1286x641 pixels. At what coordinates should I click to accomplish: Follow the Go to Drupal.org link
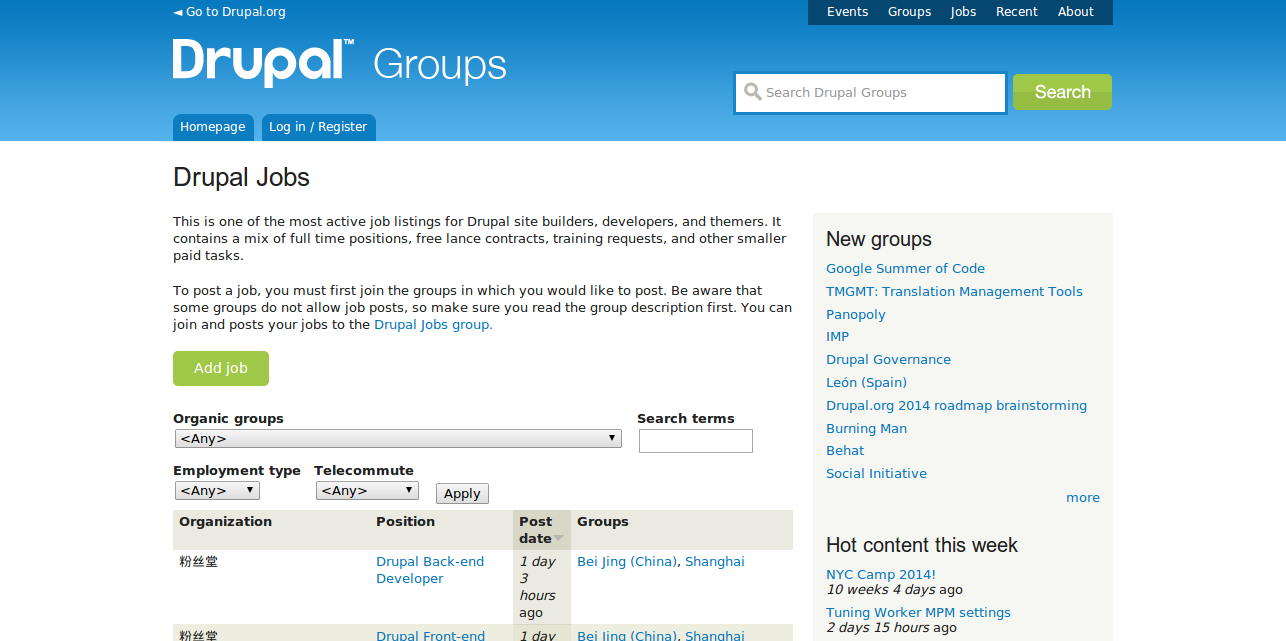click(229, 12)
